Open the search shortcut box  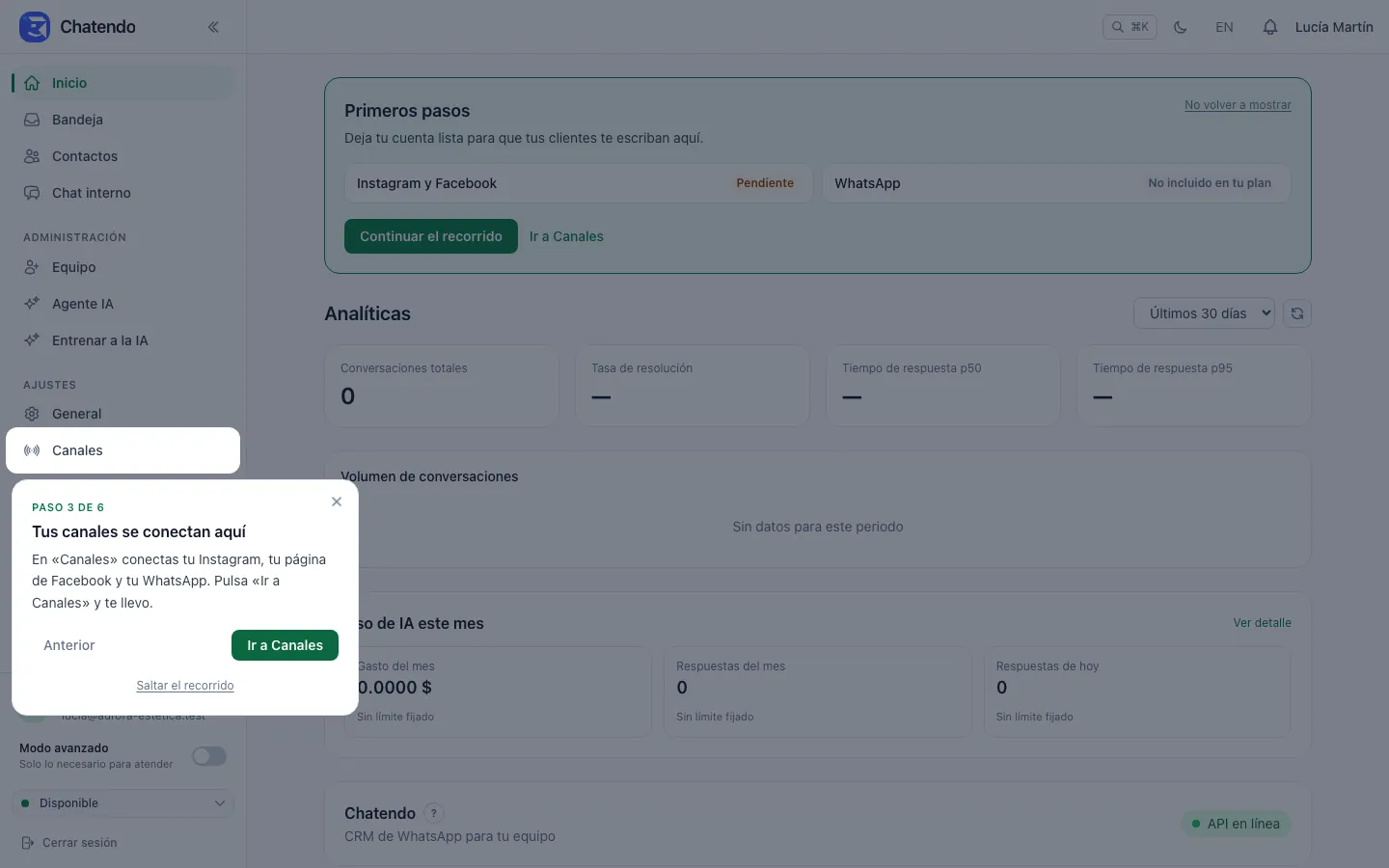coord(1130,27)
